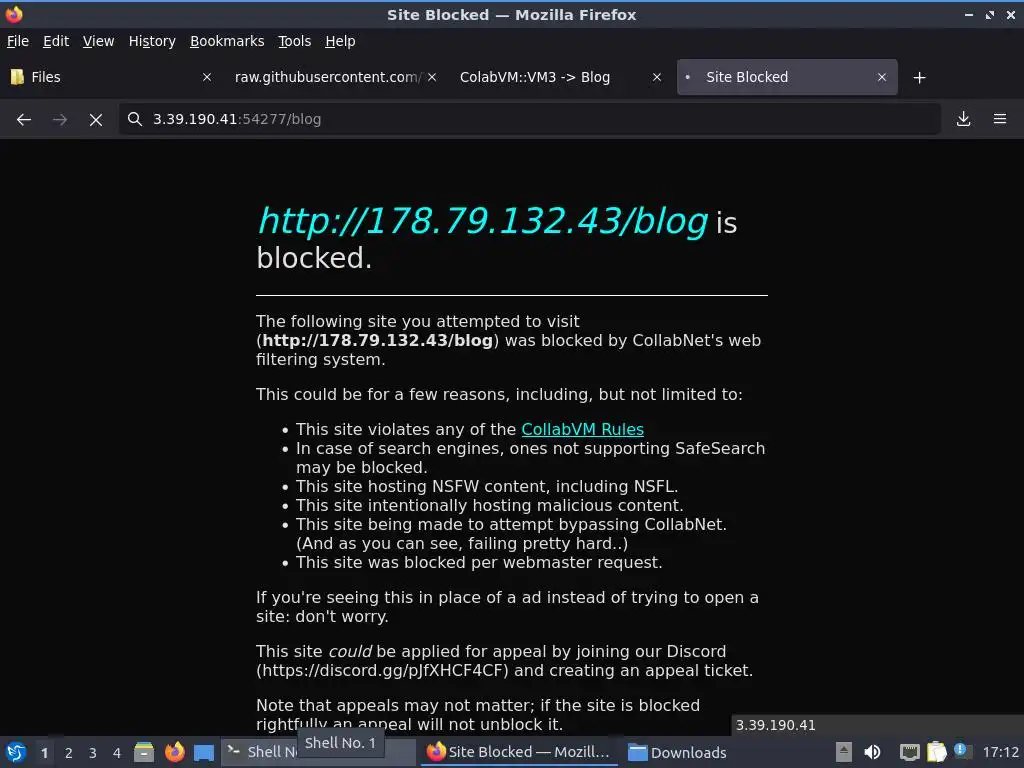Minimize the Firefox window

click(x=969, y=15)
